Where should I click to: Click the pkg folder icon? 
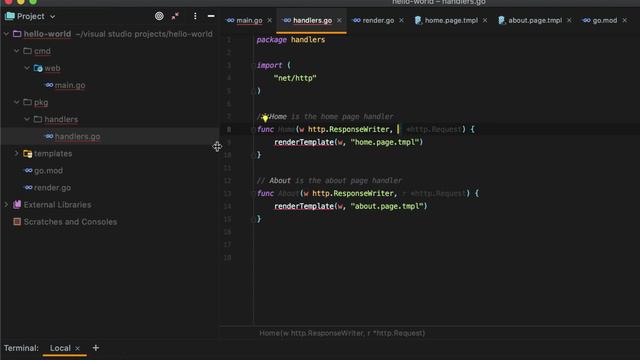[x=27, y=102]
